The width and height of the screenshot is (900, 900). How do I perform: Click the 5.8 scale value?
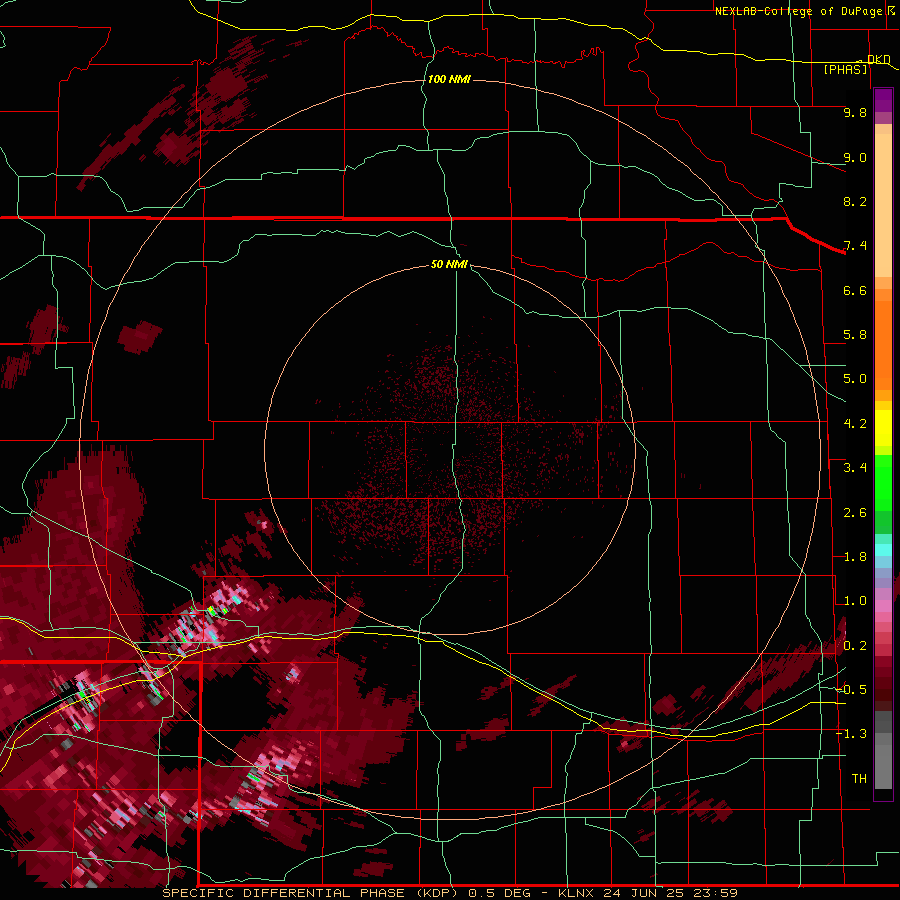click(x=855, y=335)
